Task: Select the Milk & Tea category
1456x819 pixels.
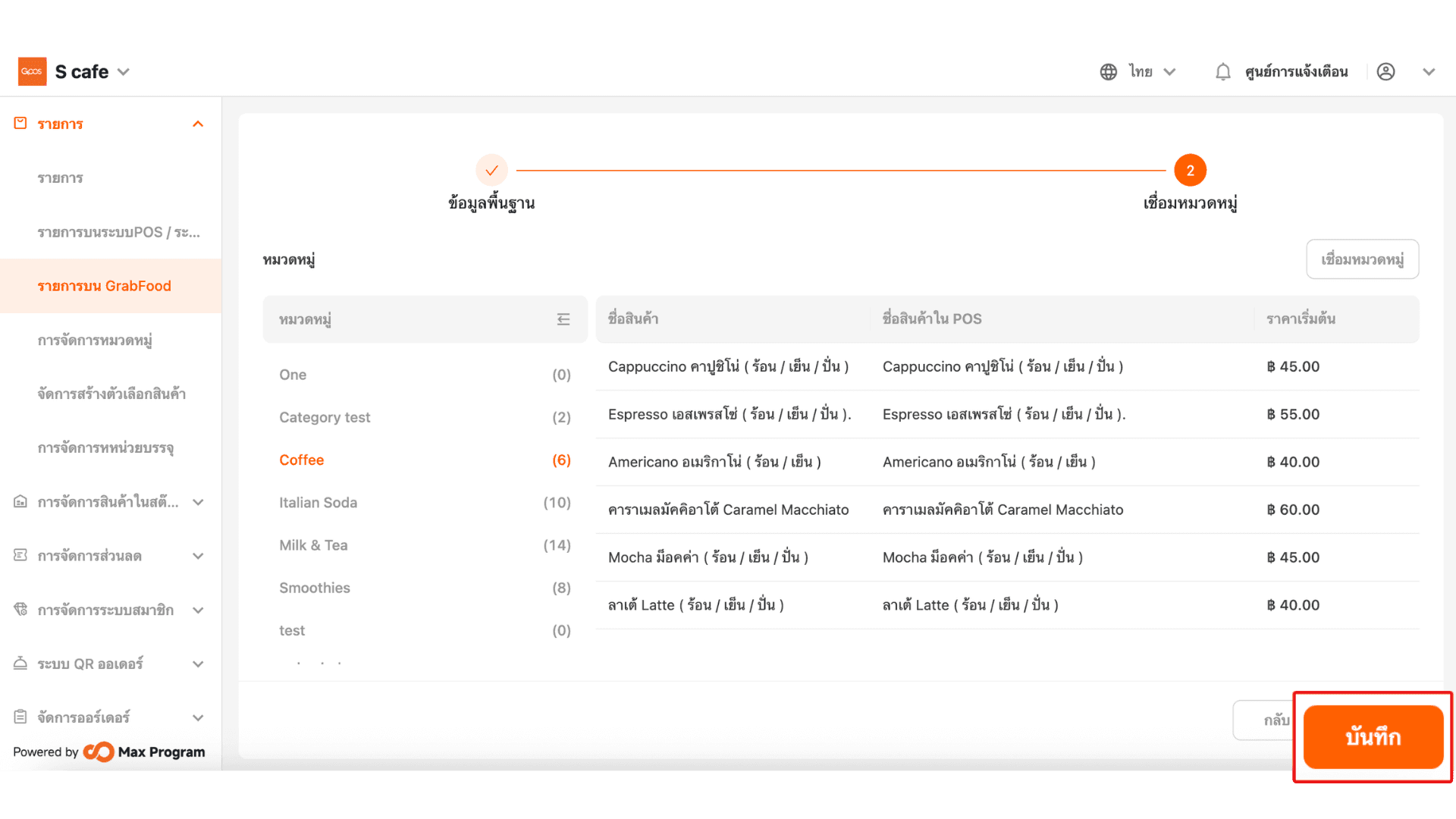Action: click(x=425, y=545)
